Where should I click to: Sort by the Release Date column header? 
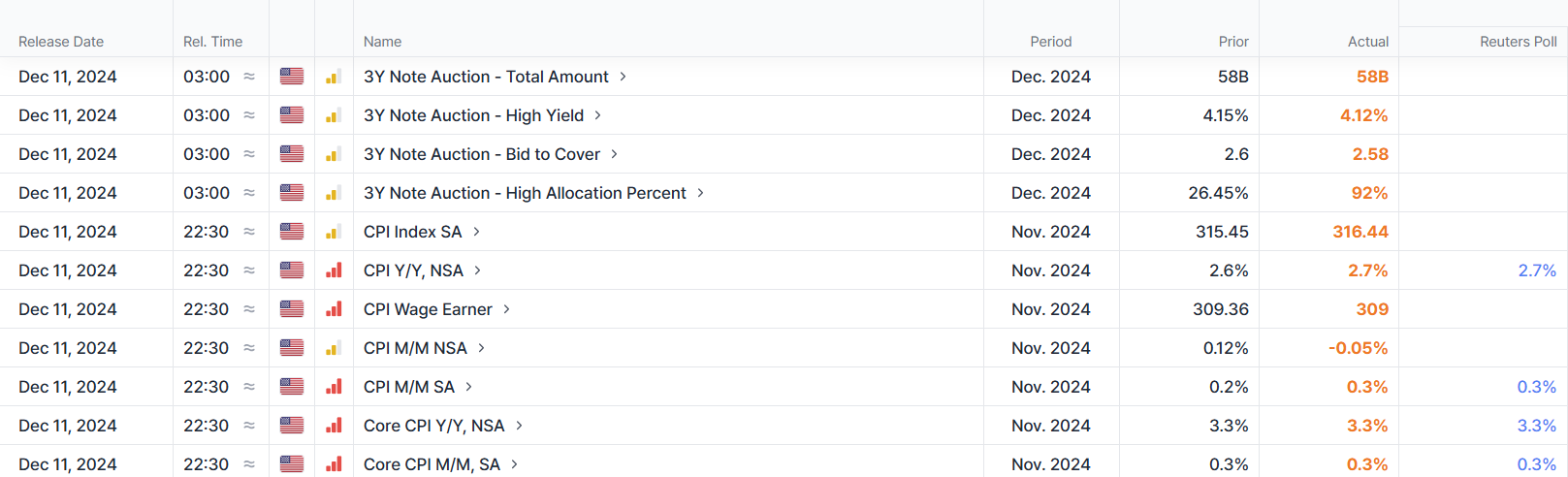click(x=61, y=42)
